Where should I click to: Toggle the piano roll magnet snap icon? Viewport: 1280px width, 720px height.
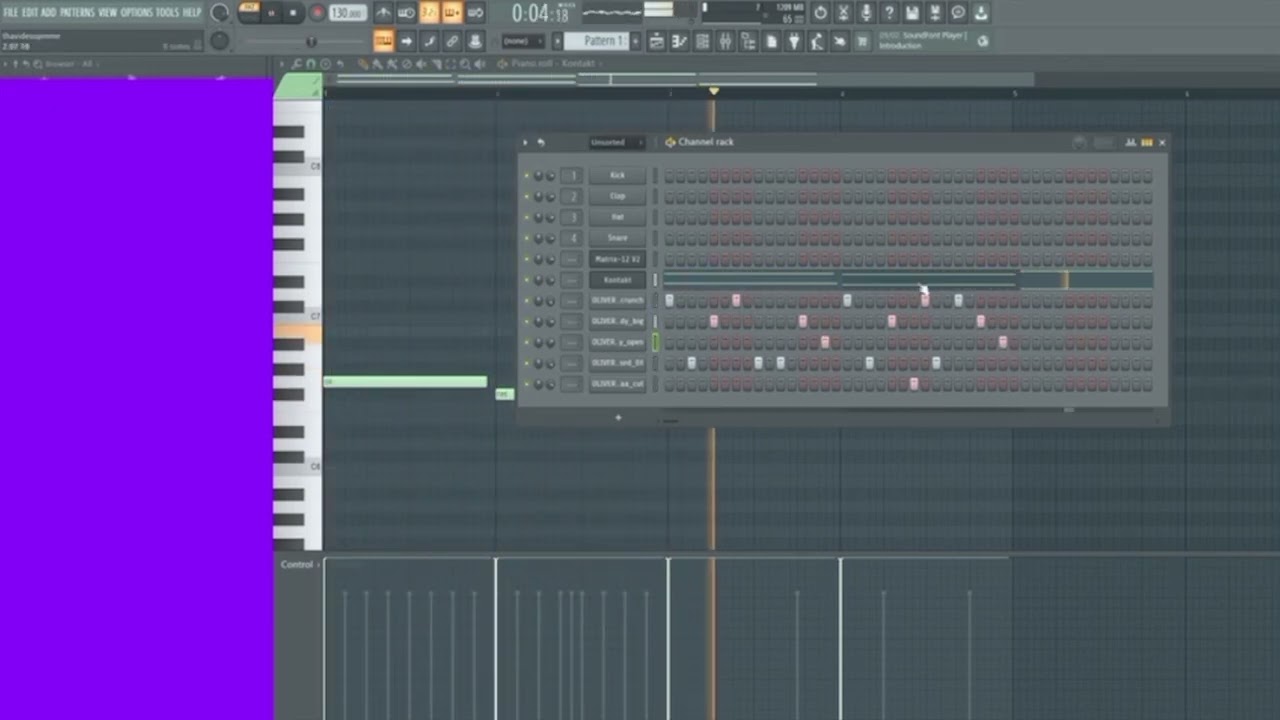pos(311,64)
